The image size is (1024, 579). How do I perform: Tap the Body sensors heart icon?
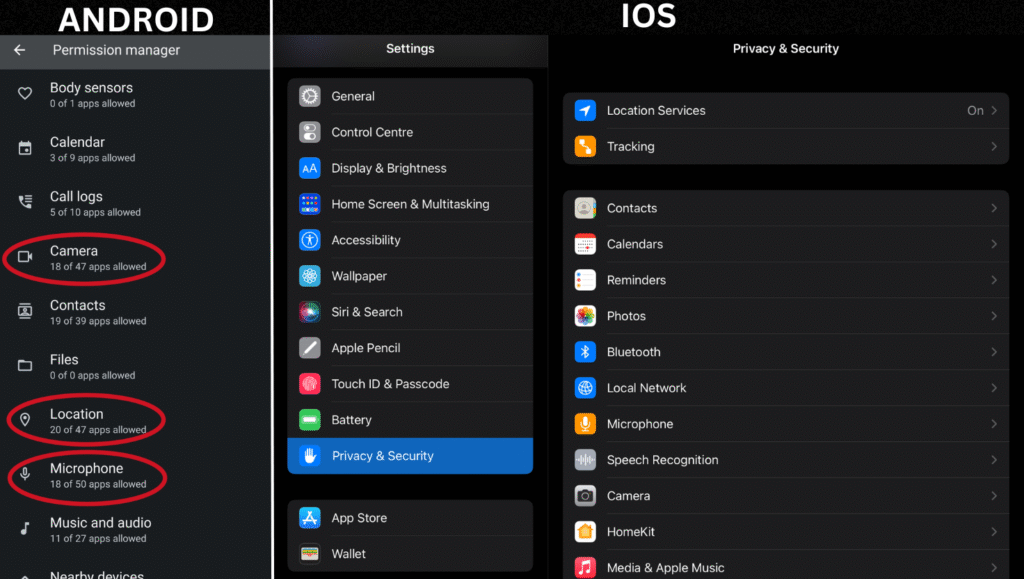[25, 93]
